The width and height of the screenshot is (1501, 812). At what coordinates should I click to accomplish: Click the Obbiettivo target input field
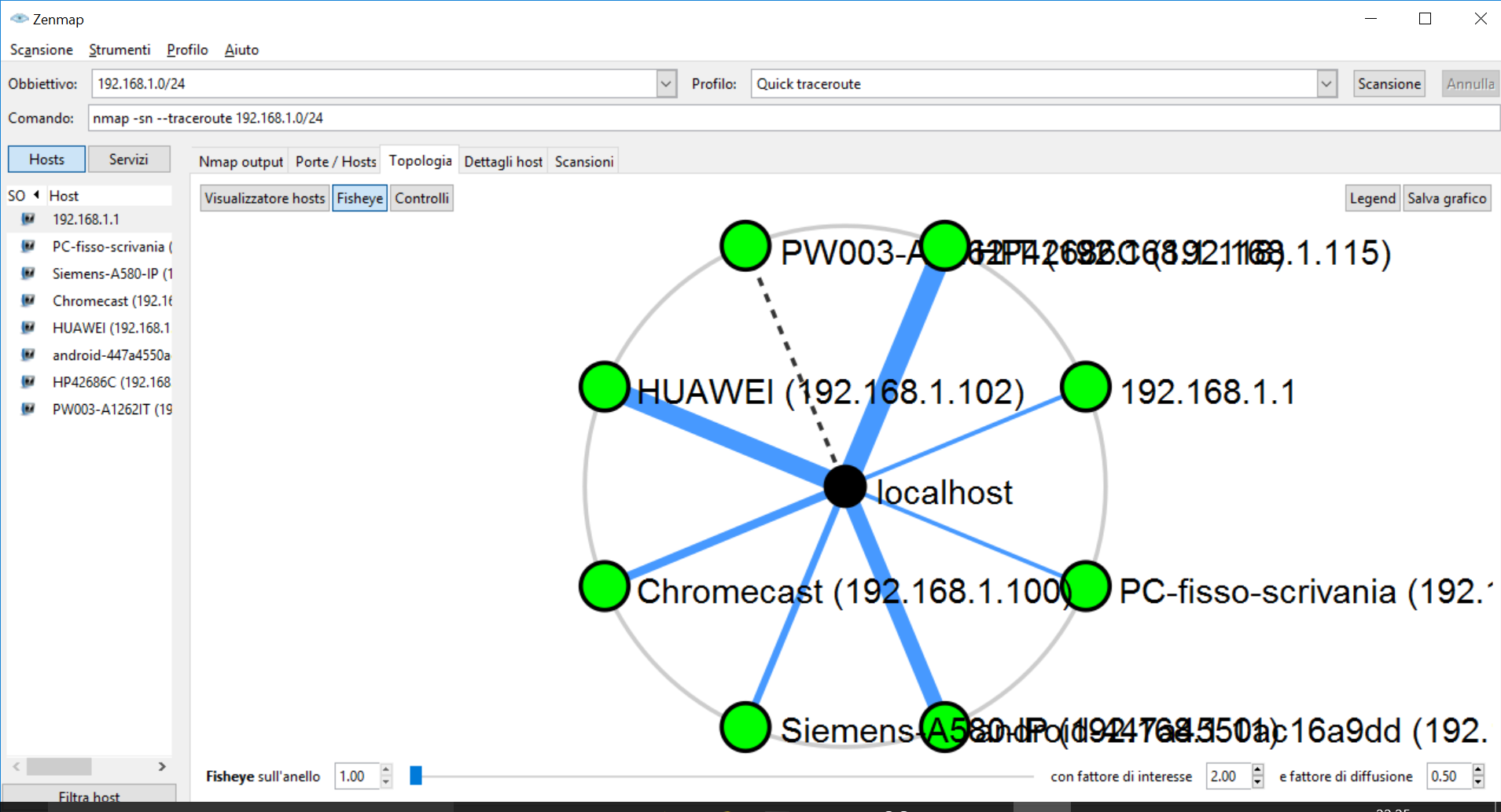[x=374, y=83]
